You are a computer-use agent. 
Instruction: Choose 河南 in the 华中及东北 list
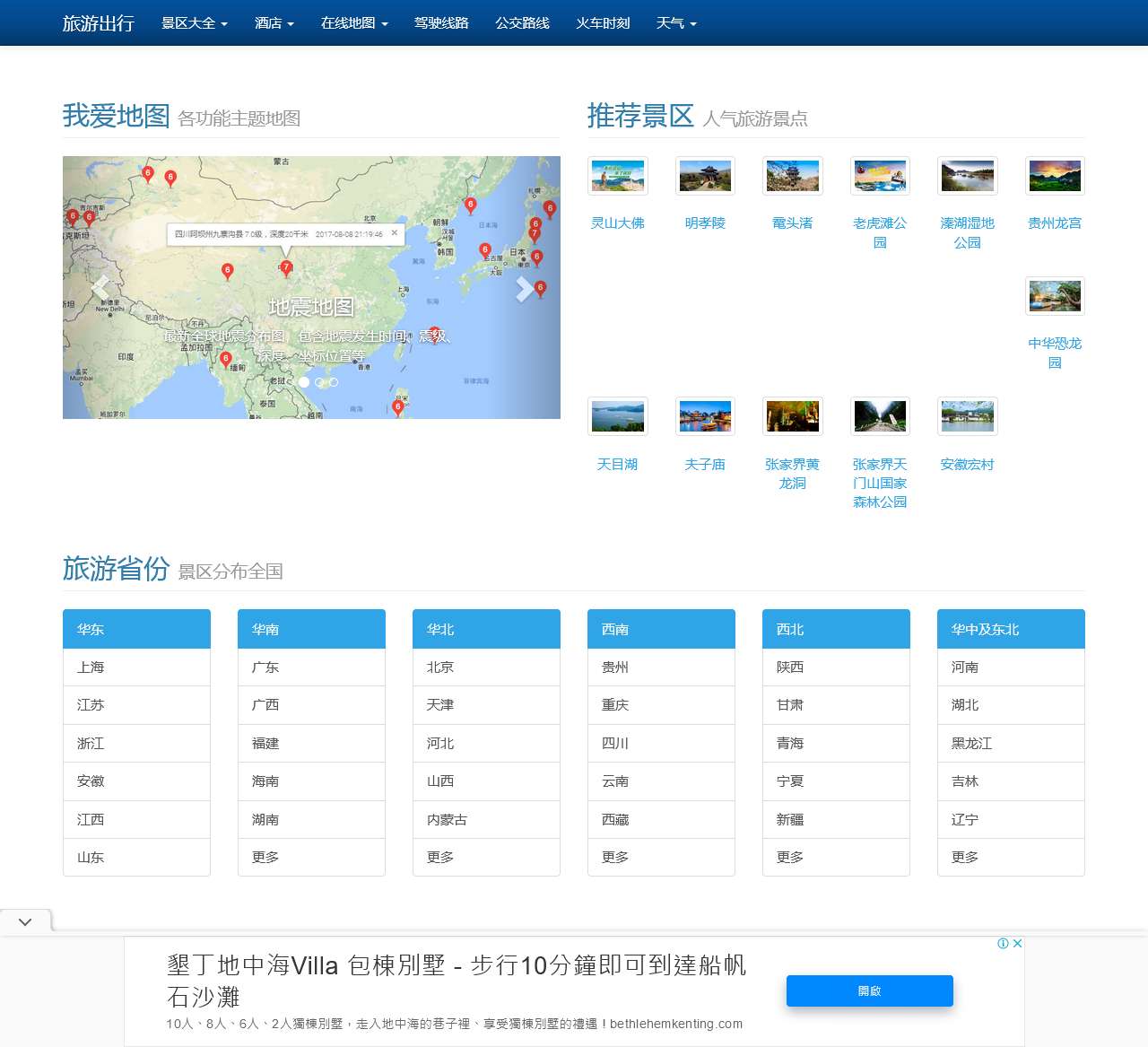(x=1011, y=667)
